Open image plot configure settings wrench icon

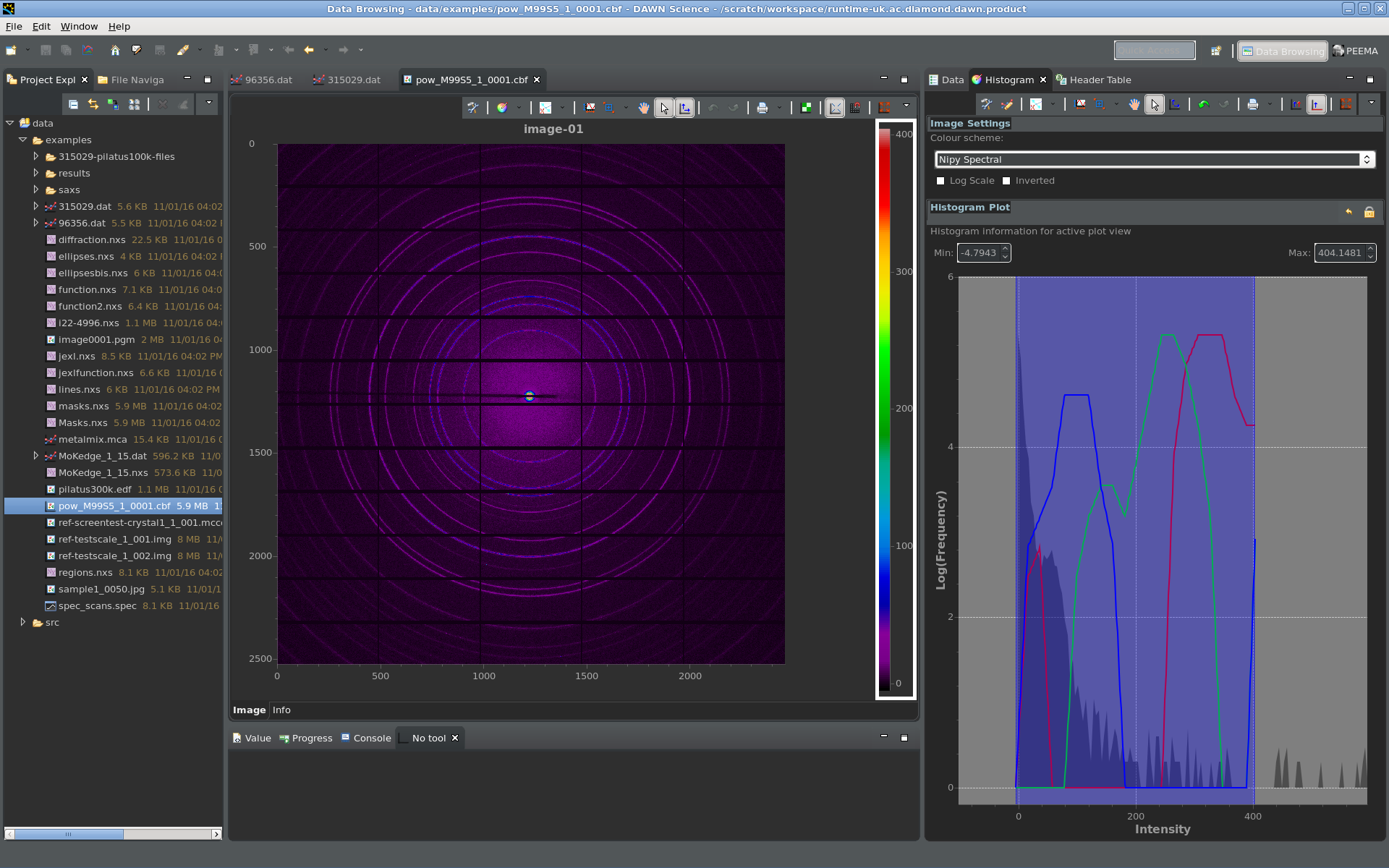point(472,108)
